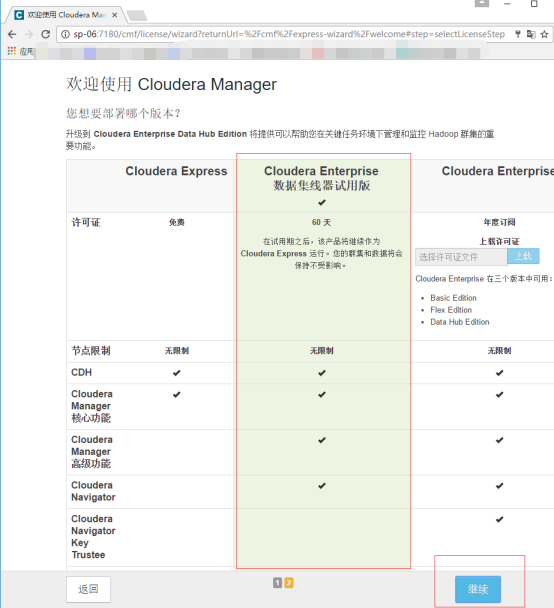
Task: Click the Cloudera Navigator Key Trustee label
Action: (93, 537)
